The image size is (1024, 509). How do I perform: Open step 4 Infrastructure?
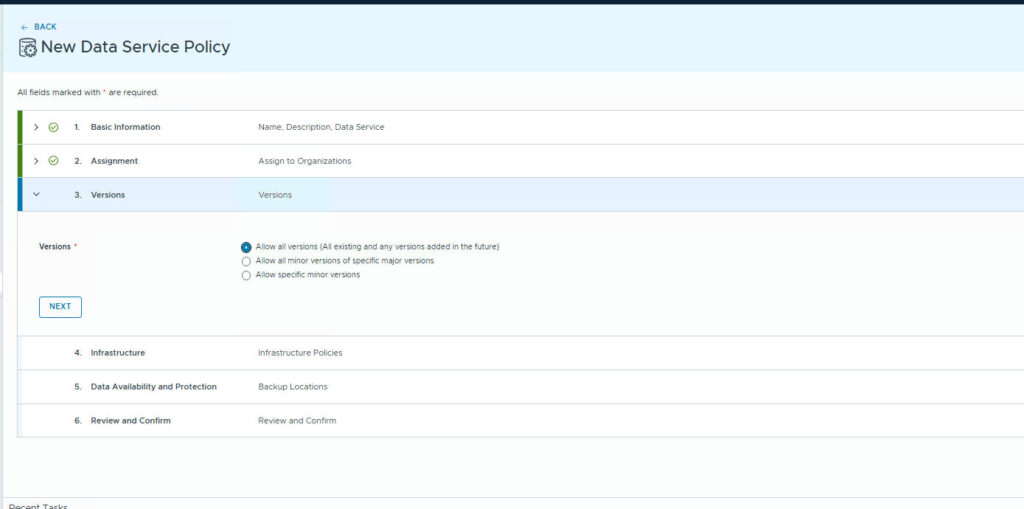point(117,353)
